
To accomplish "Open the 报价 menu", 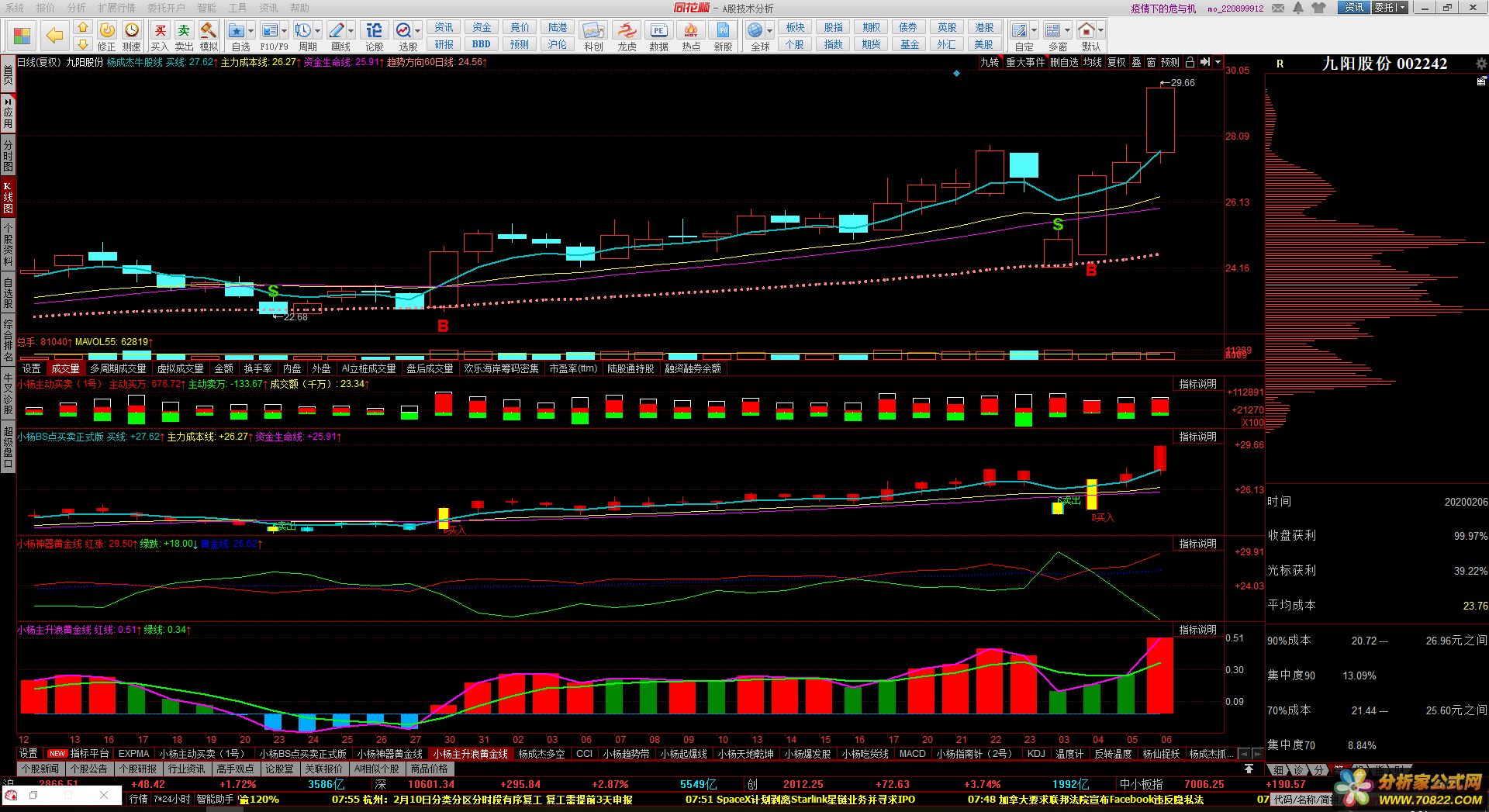I will [46, 8].
